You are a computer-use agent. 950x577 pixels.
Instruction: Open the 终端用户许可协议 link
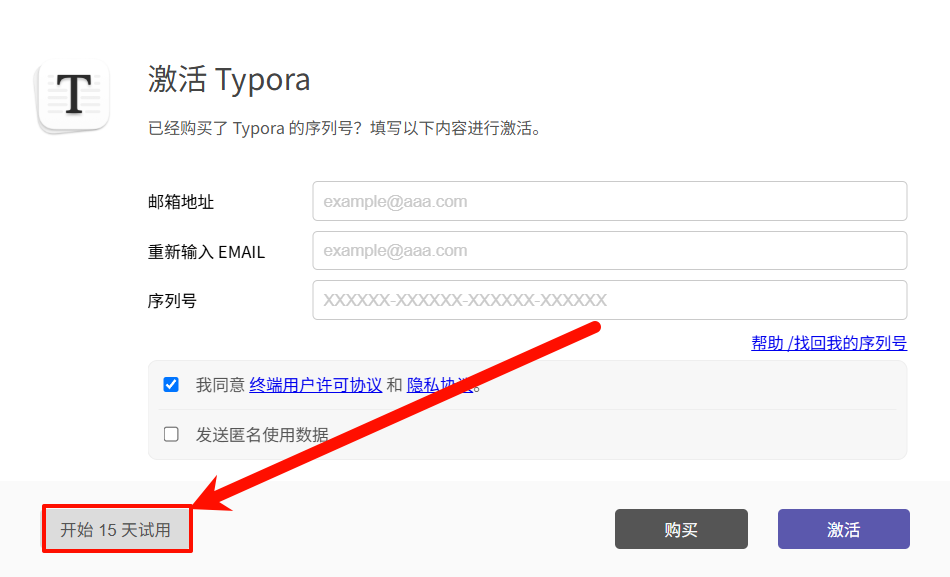(315, 385)
